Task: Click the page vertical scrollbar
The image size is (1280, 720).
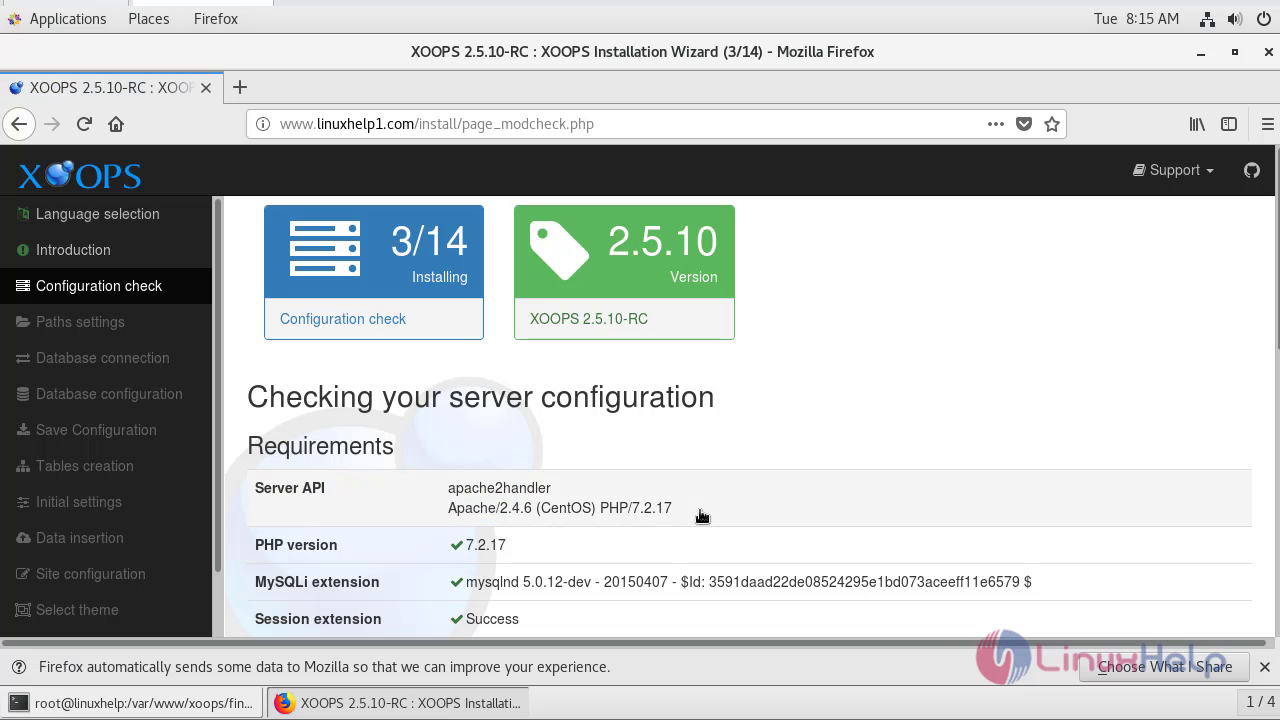Action: [1275, 250]
